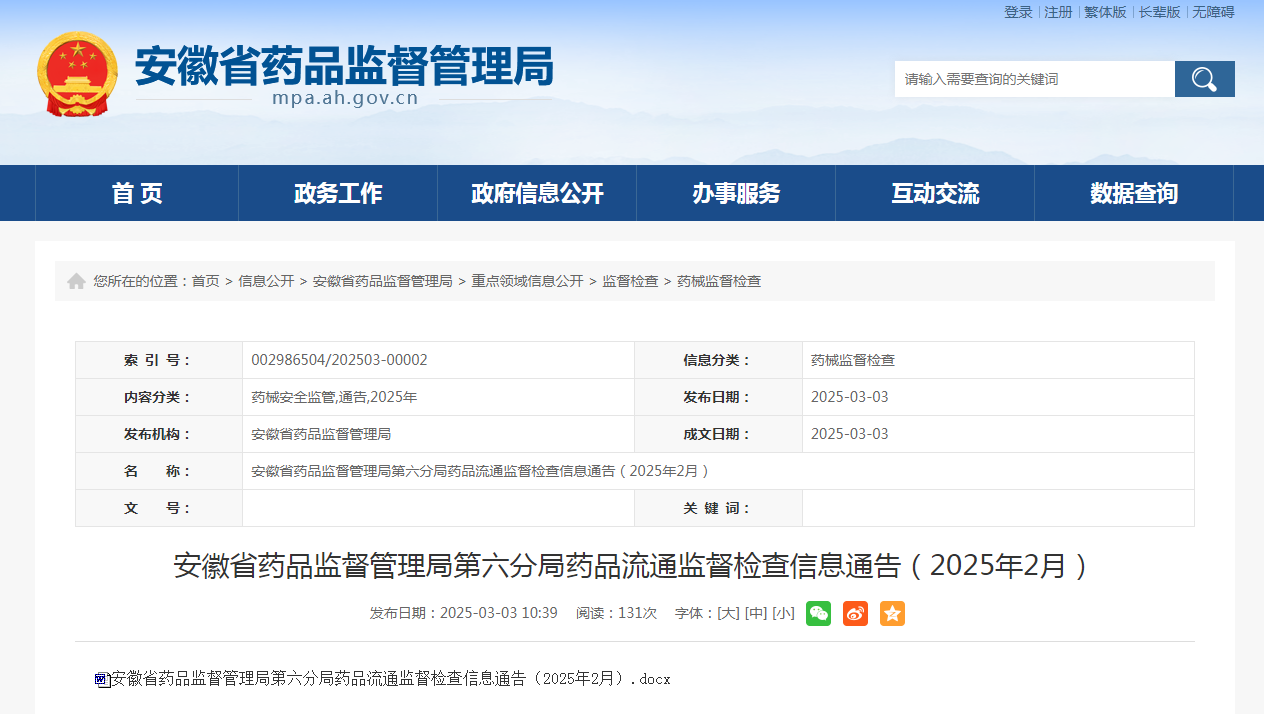Download the attached docx notice file
Screen dimensions: 1264x714
(390, 679)
